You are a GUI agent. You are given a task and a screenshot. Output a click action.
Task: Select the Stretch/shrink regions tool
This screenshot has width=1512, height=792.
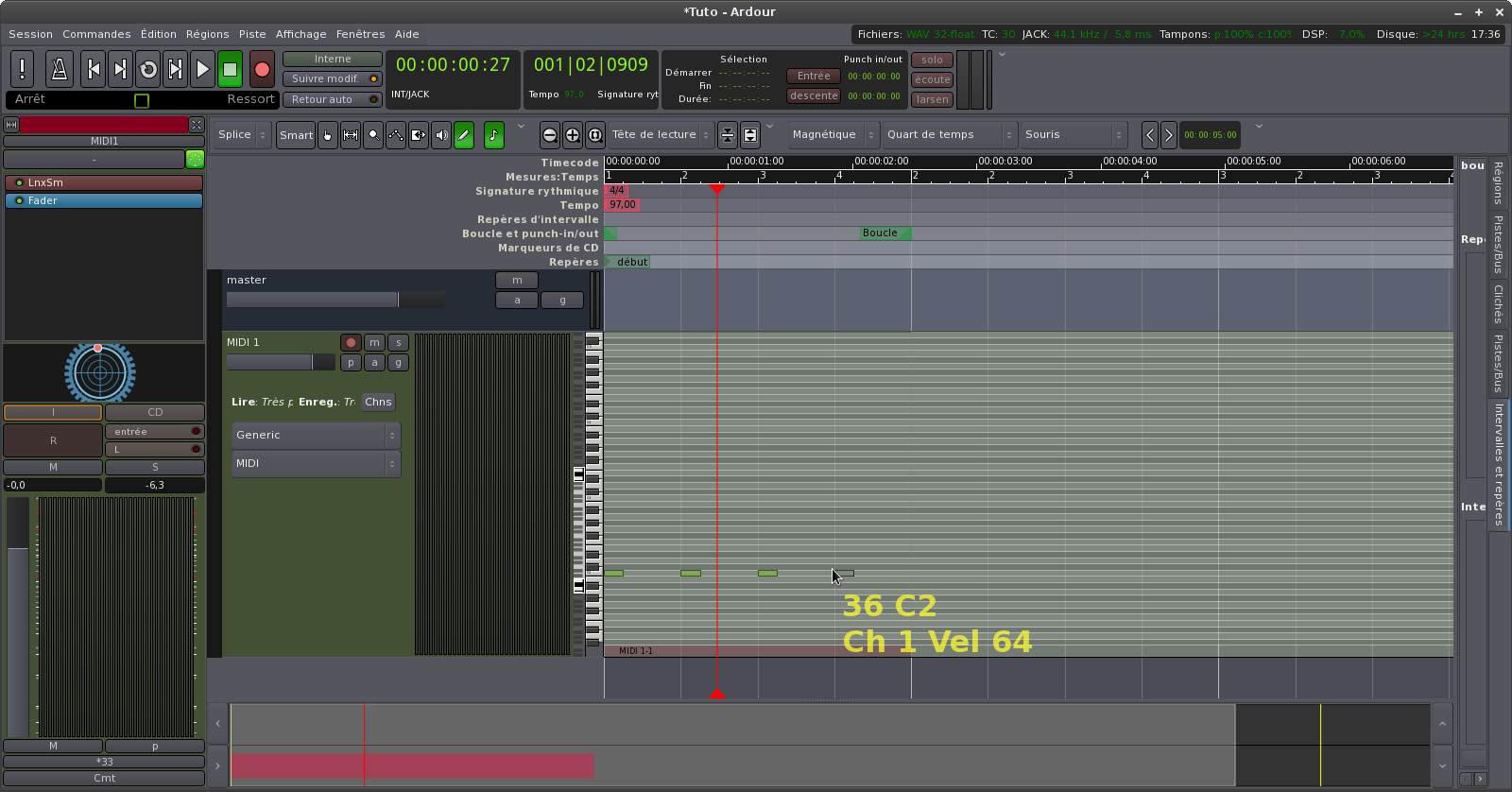click(419, 135)
